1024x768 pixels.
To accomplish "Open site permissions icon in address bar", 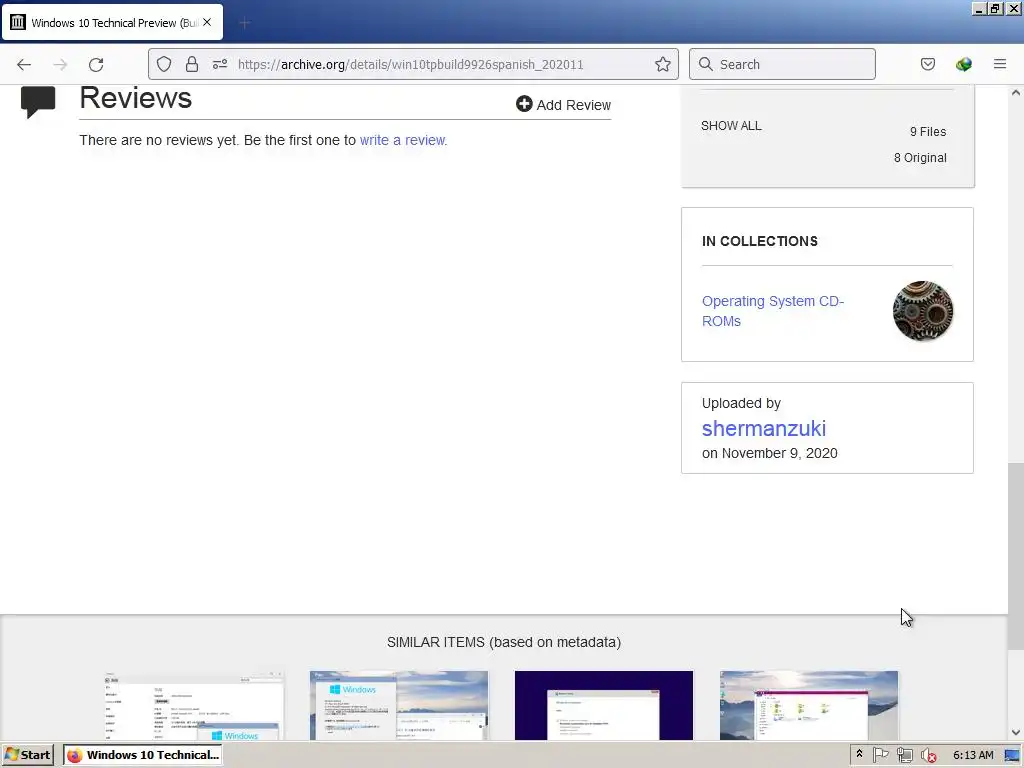I will click(x=220, y=64).
